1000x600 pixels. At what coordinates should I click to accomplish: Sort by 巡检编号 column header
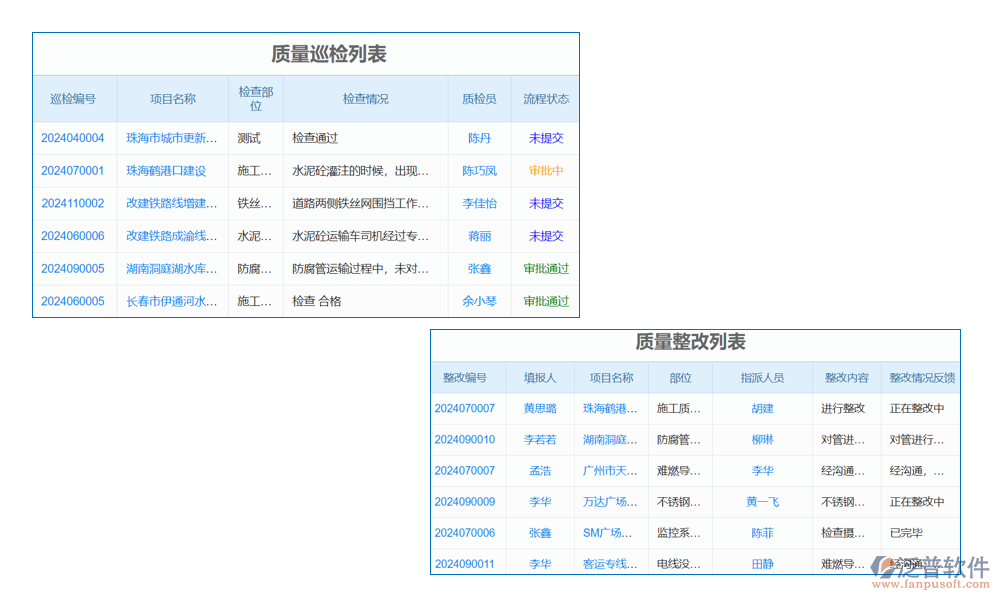click(x=73, y=99)
